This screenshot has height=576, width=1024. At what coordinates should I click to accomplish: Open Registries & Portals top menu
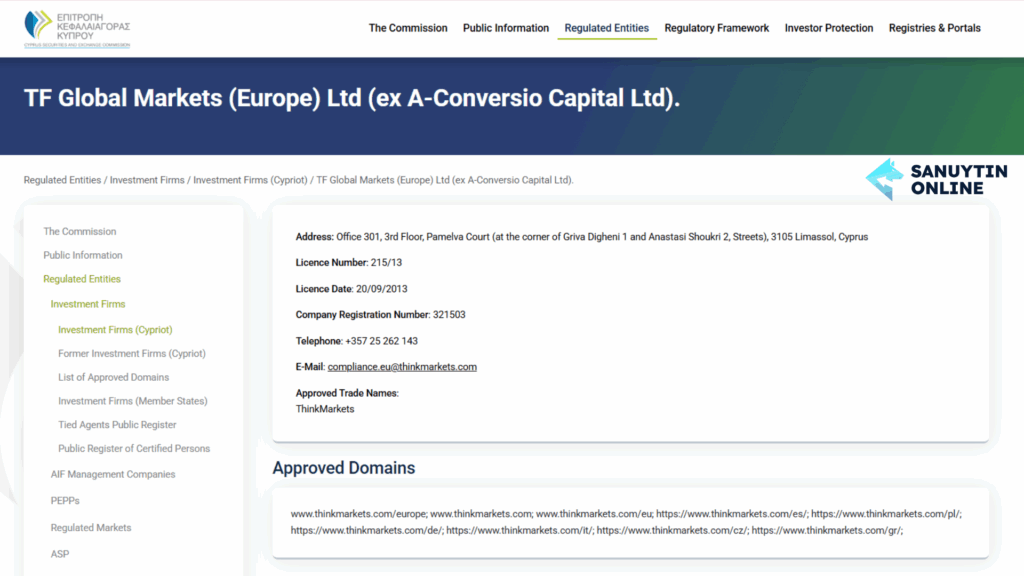tap(934, 28)
